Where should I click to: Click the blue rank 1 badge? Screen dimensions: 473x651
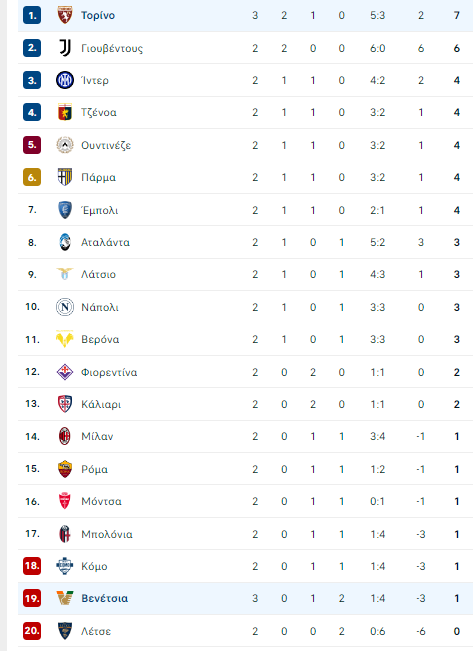point(32,15)
